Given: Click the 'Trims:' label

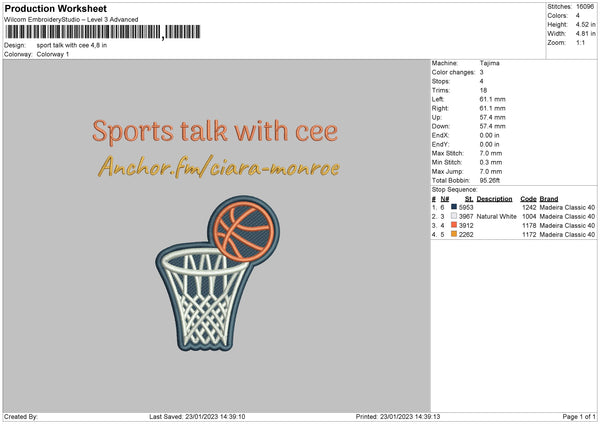Looking at the screenshot, I should click(x=440, y=90).
